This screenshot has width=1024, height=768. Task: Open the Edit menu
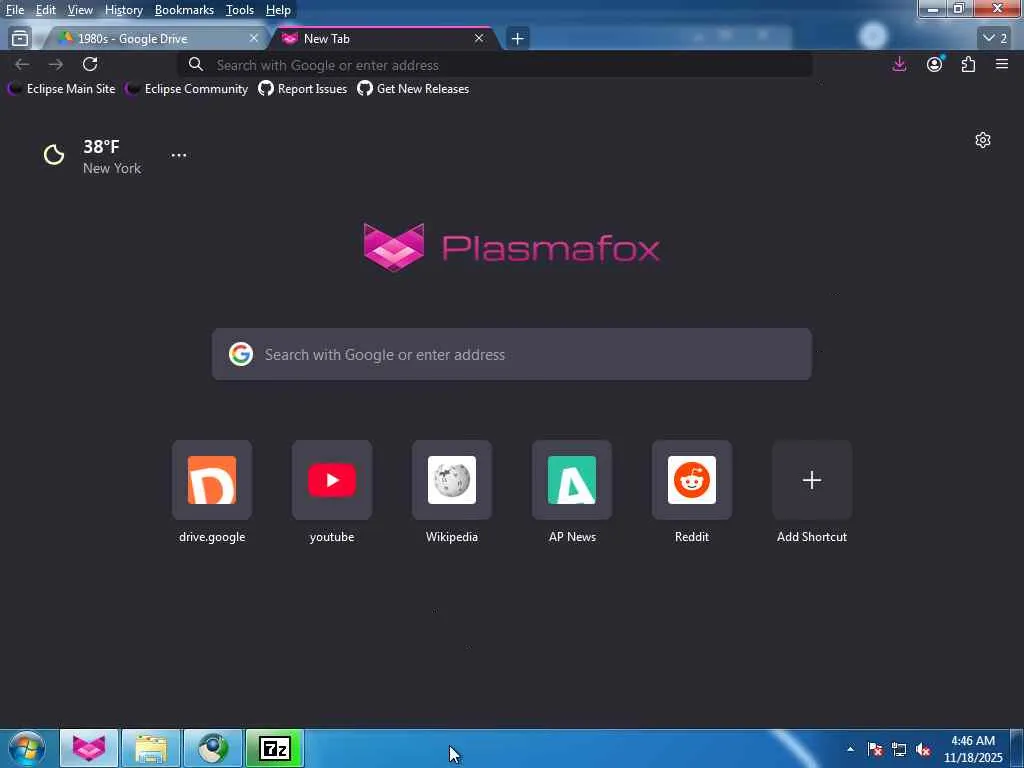tap(45, 10)
